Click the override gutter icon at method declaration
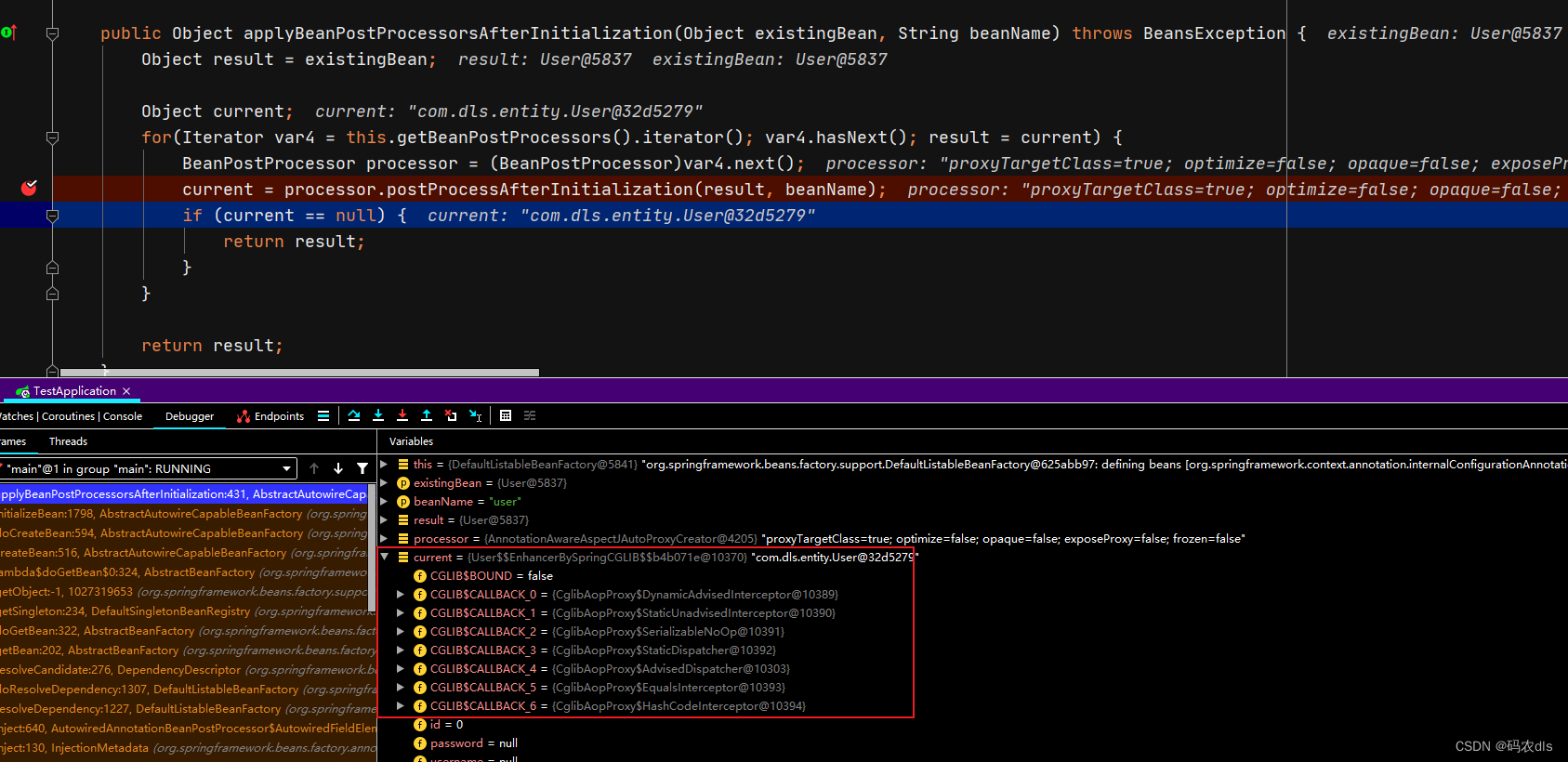The height and width of the screenshot is (762, 1568). point(8,33)
